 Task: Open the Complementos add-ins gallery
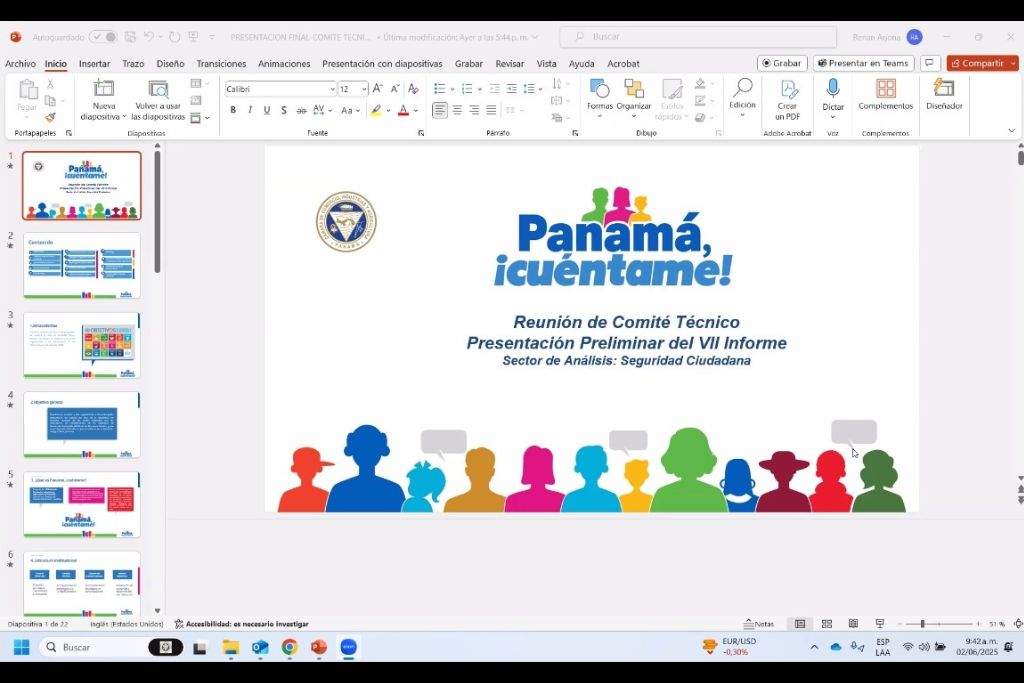[x=886, y=95]
